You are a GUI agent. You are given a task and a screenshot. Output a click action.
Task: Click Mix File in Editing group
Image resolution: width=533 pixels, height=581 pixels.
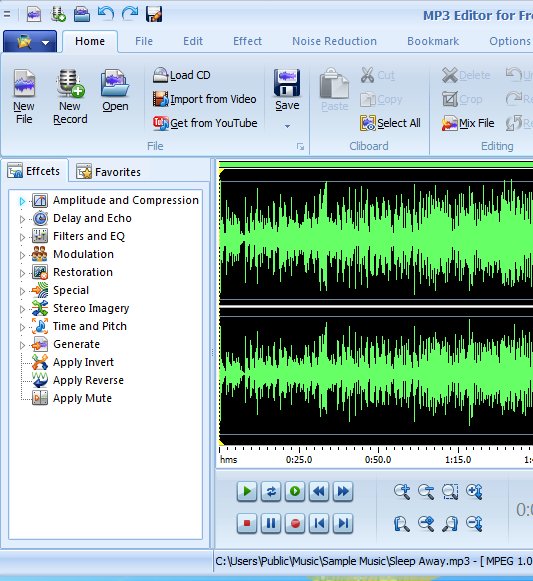[x=468, y=123]
